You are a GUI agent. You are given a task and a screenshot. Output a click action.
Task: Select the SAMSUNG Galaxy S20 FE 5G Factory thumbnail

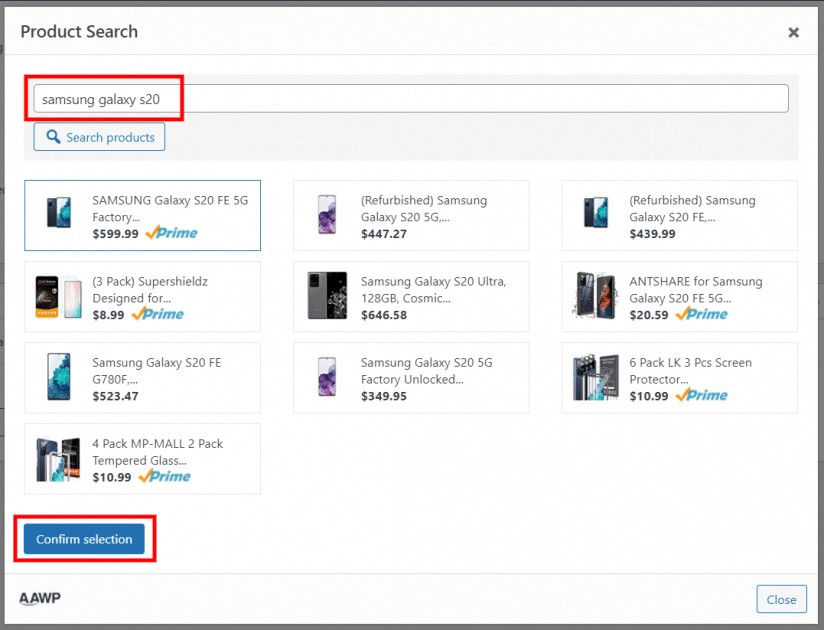click(59, 212)
